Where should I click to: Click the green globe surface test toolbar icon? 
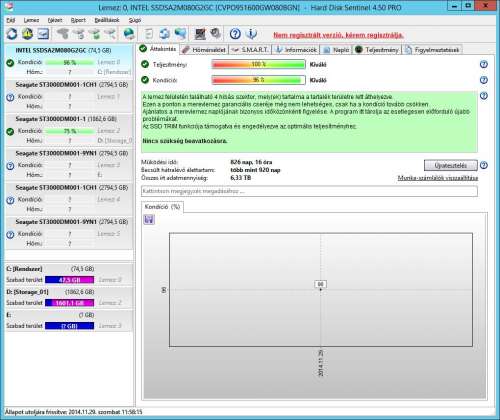click(x=129, y=34)
